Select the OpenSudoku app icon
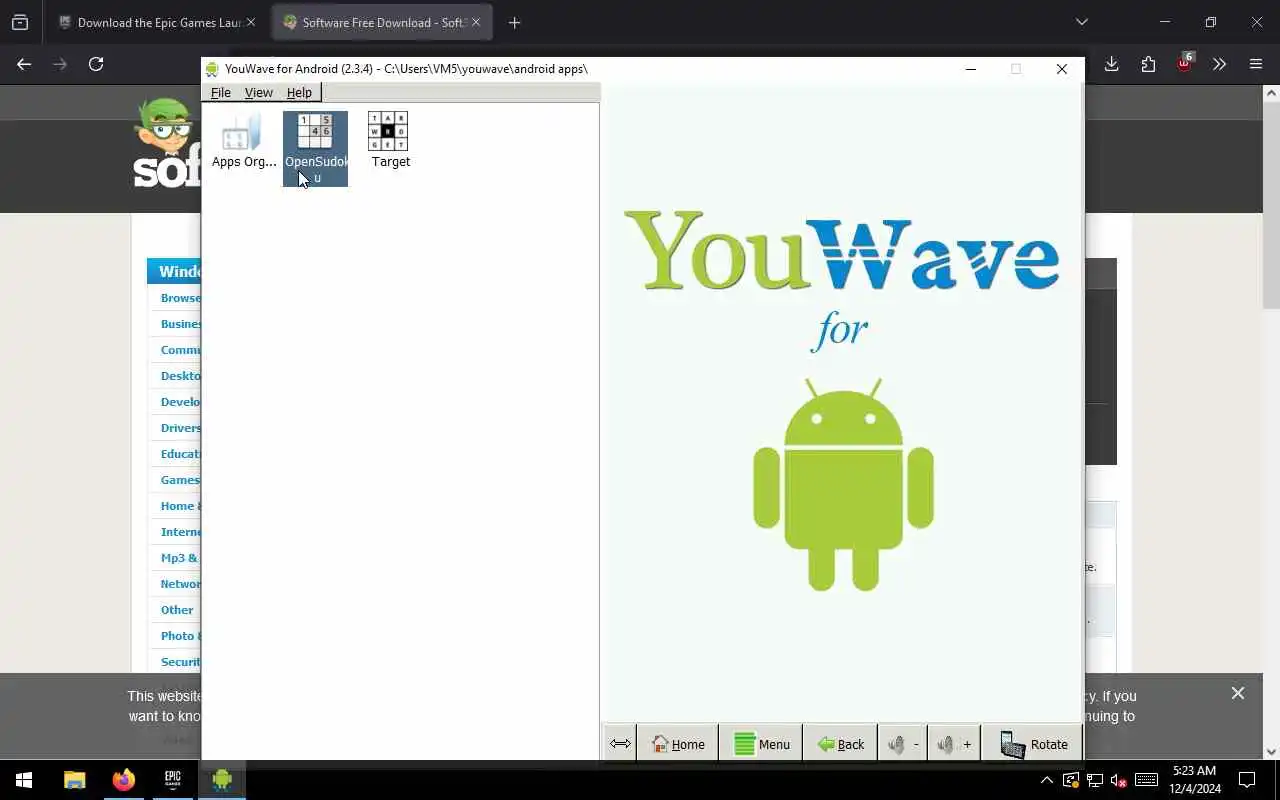 pyautogui.click(x=316, y=148)
